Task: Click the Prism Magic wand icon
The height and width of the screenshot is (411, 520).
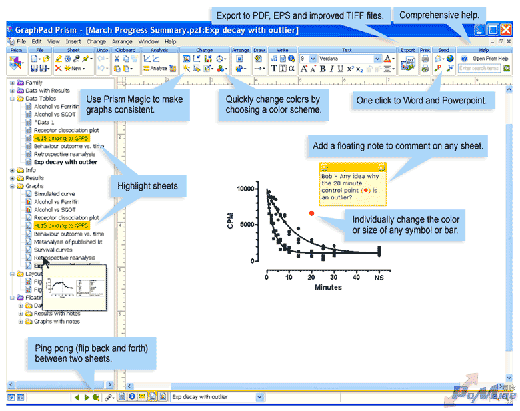Action: (x=187, y=68)
